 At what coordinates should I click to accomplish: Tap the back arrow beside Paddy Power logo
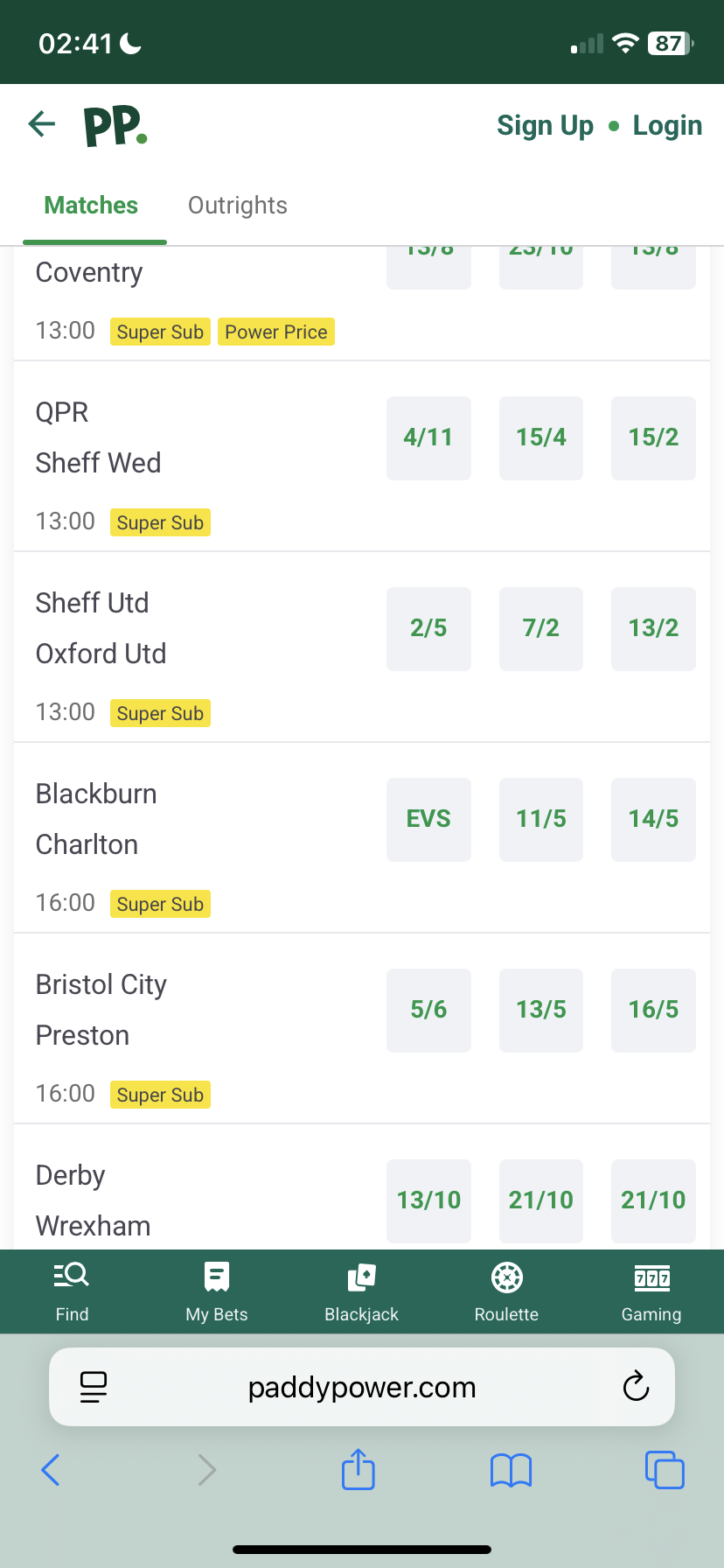[42, 124]
